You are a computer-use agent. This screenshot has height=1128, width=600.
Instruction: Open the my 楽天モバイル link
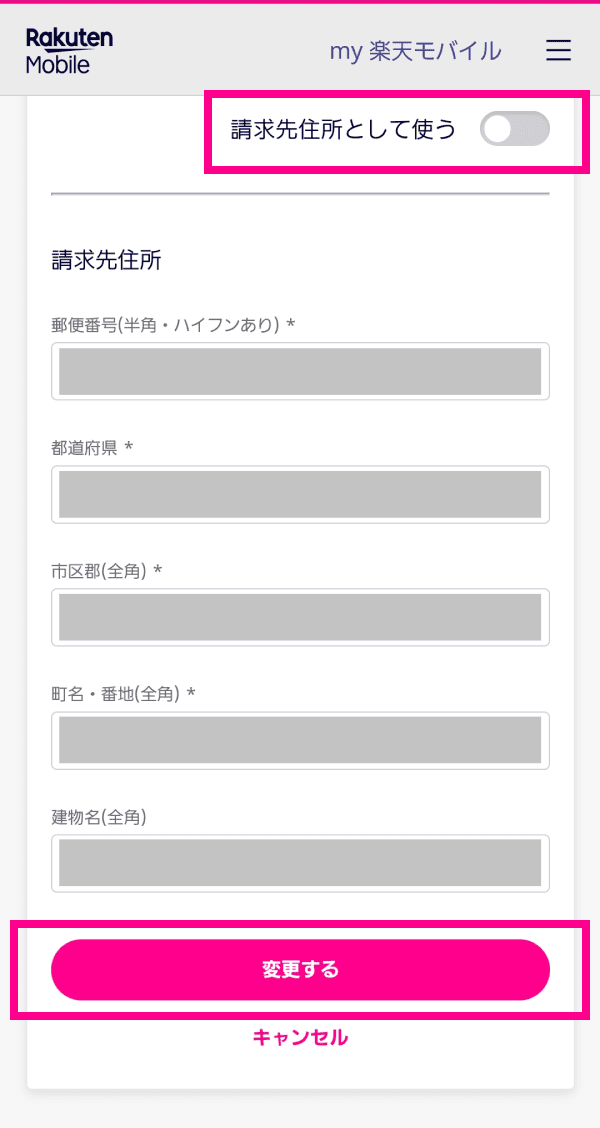tap(415, 51)
